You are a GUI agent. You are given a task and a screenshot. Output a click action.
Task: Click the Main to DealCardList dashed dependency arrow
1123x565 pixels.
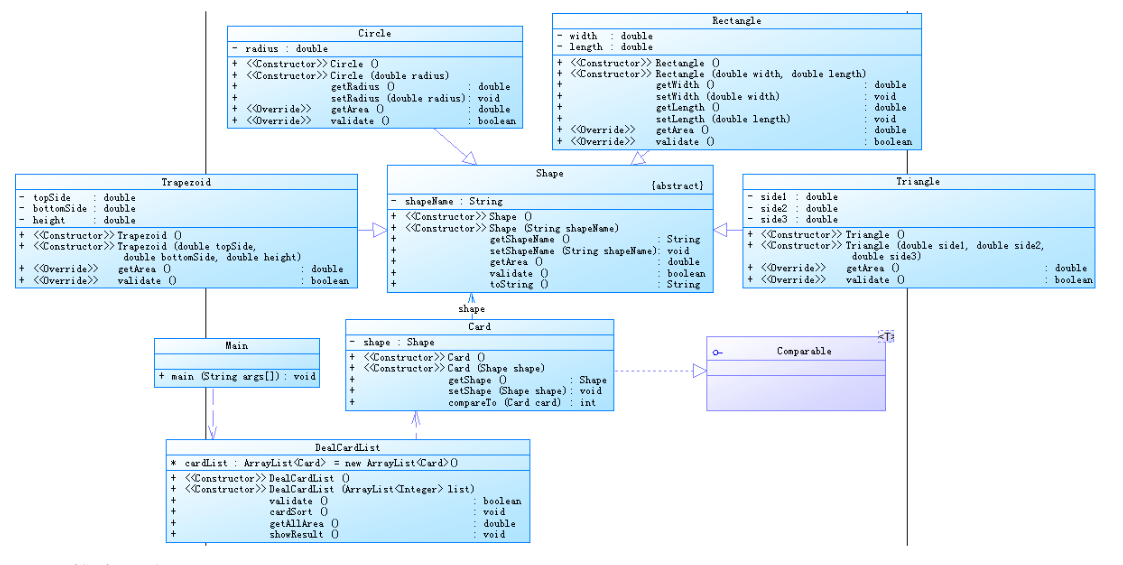212,414
